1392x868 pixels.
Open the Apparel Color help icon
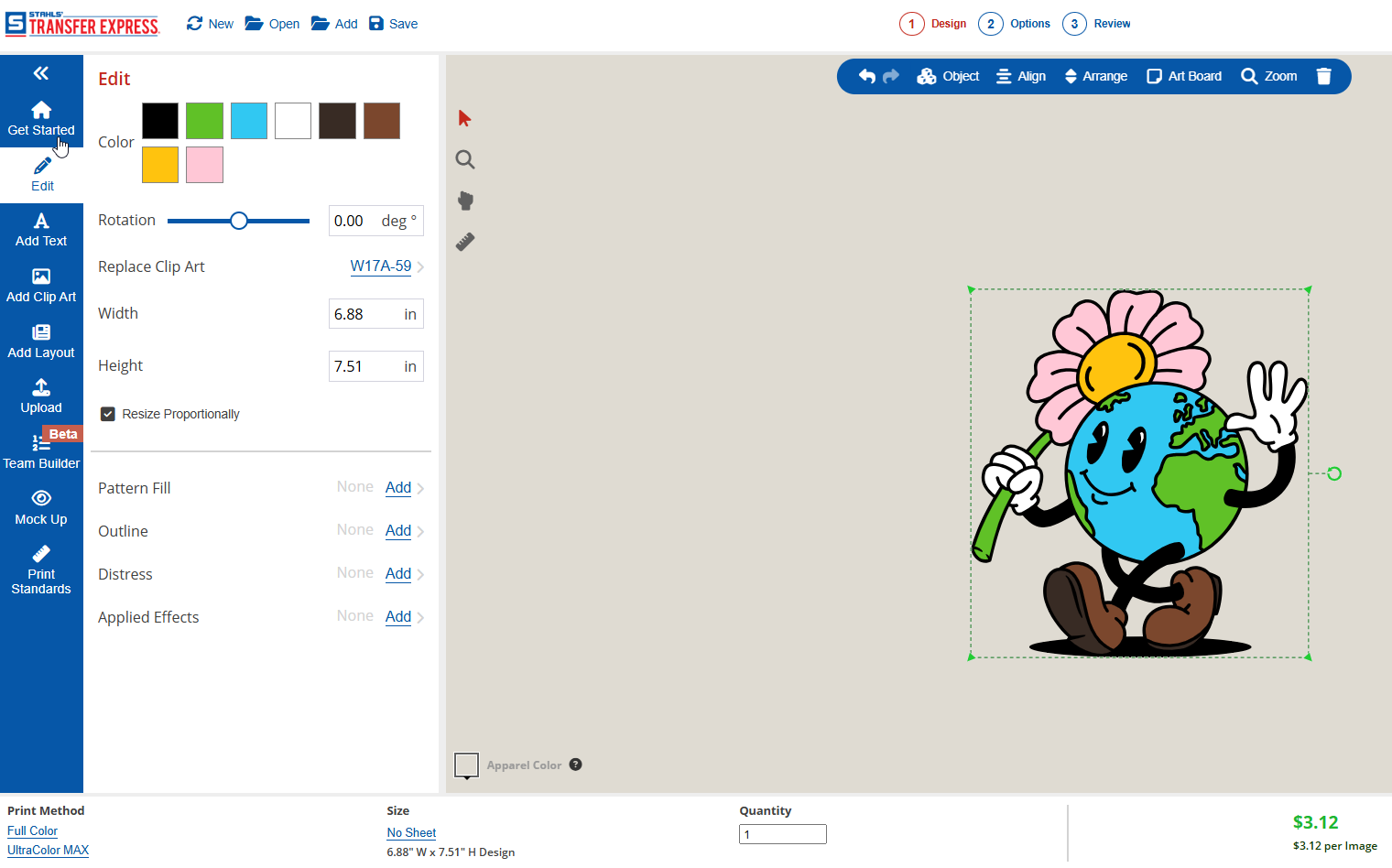[x=575, y=765]
